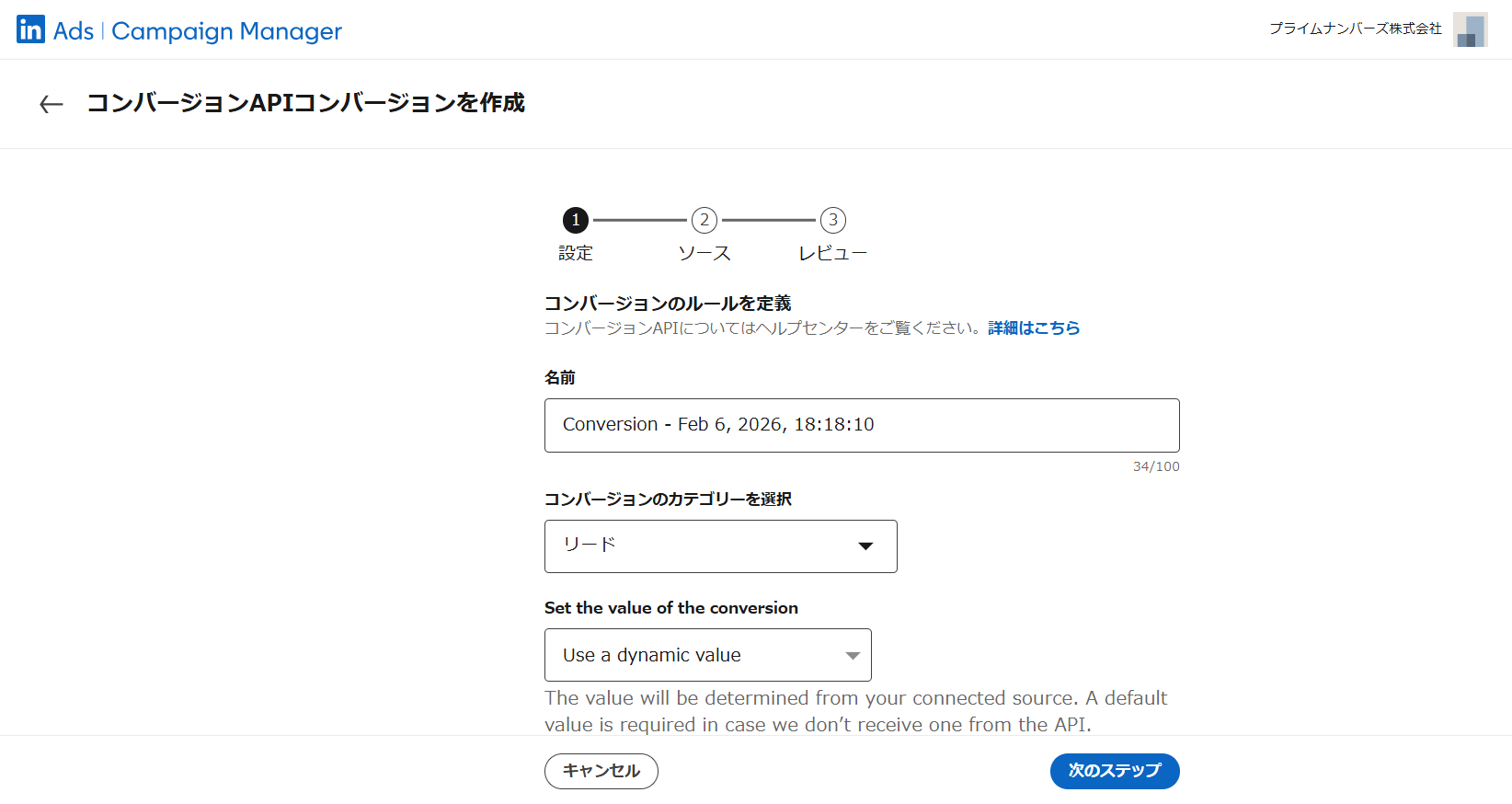The height and width of the screenshot is (804, 1512).
Task: Jump to the step 2 circle
Action: pos(704,220)
